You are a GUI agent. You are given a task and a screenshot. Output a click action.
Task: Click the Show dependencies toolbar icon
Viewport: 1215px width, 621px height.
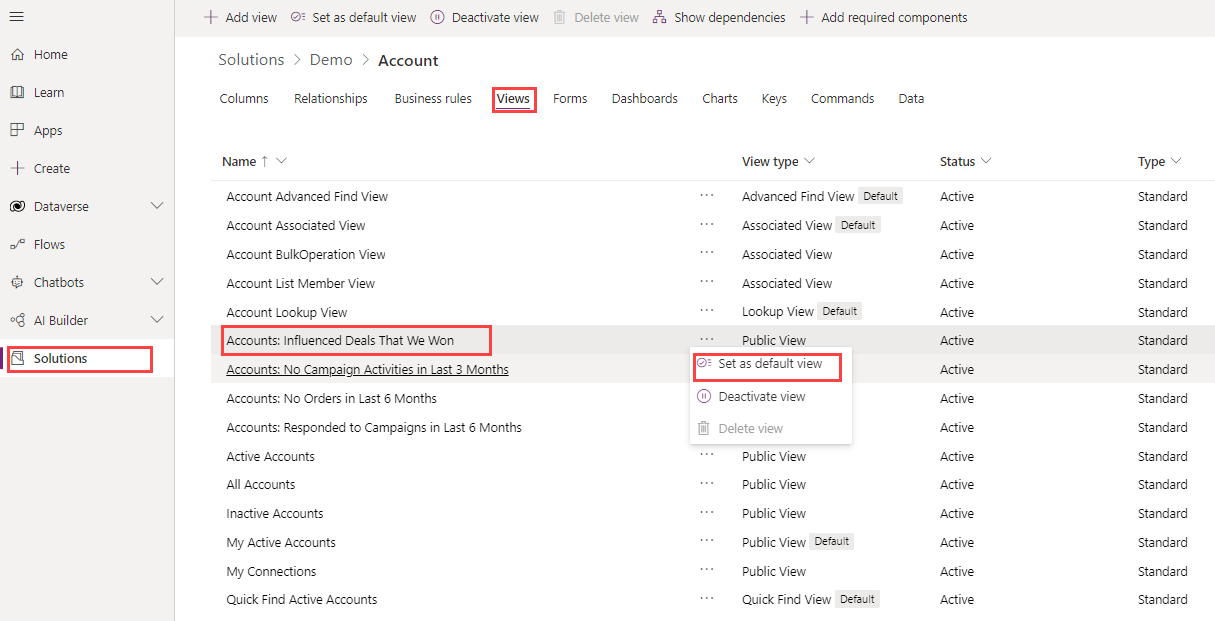659,17
